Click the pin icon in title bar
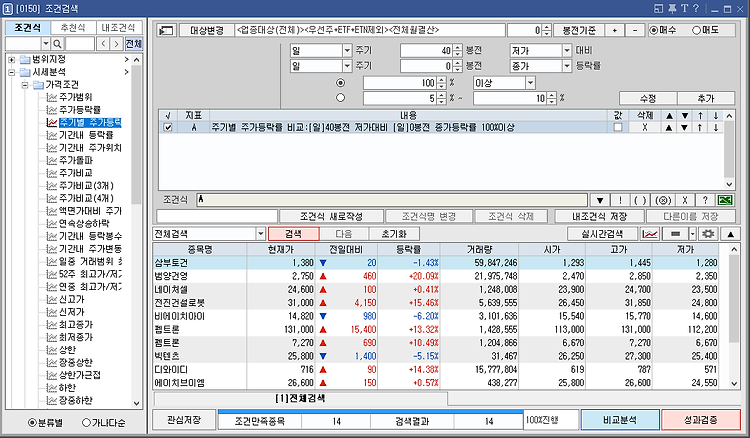This screenshot has width=750, height=438. pos(672,9)
